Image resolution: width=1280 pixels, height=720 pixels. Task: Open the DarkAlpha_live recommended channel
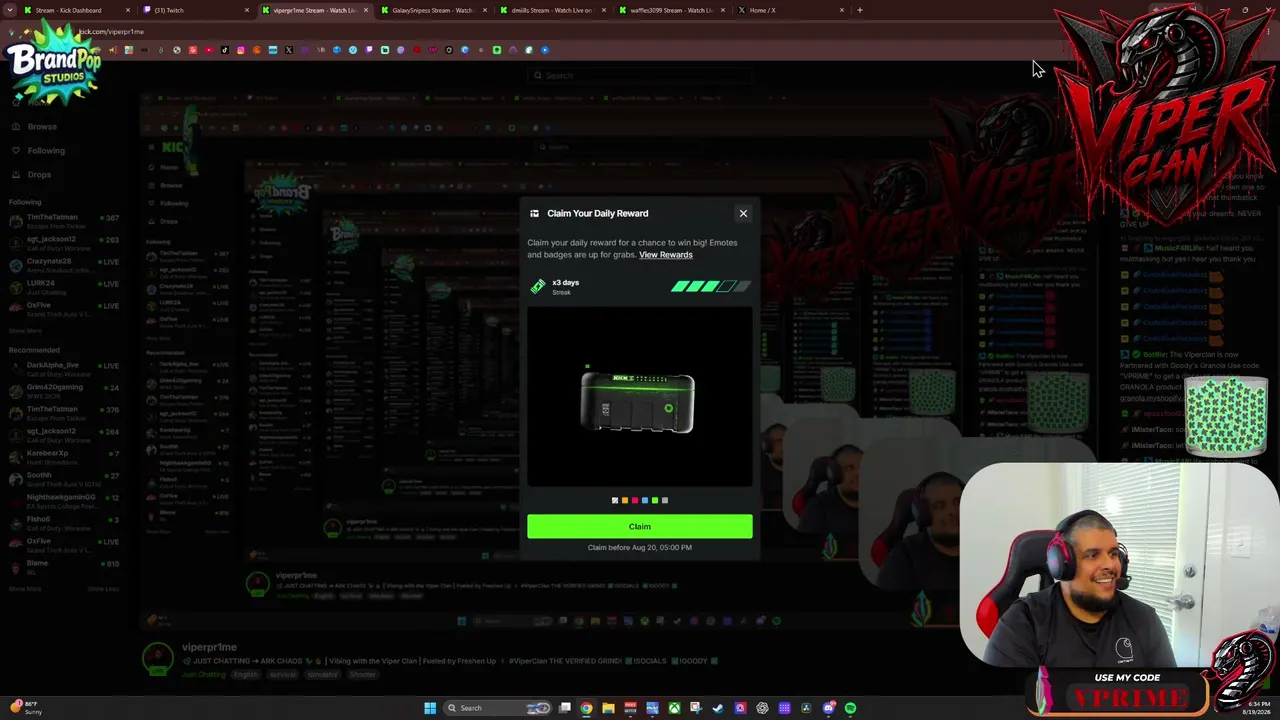(x=63, y=368)
